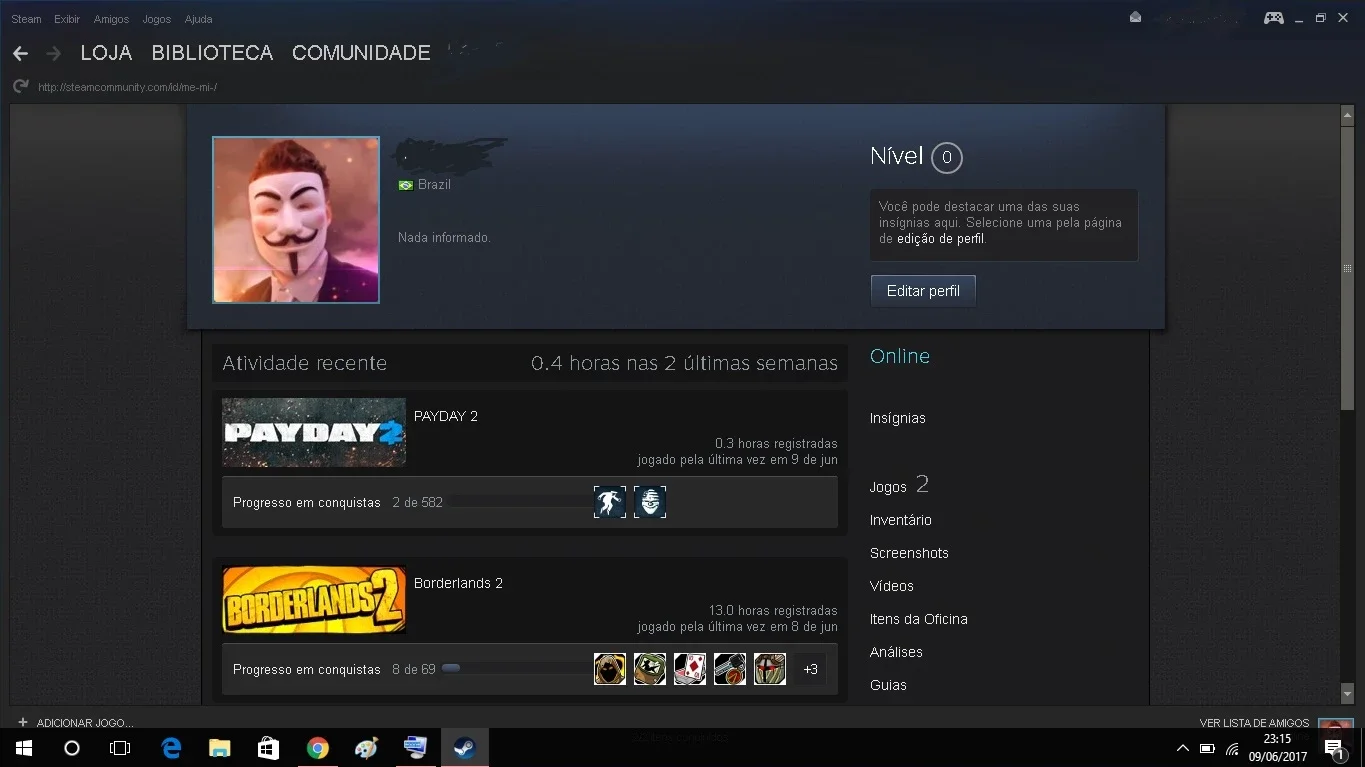Click Borderlands 2 achievements progress bar
This screenshot has width=1365, height=767.
tap(516, 669)
